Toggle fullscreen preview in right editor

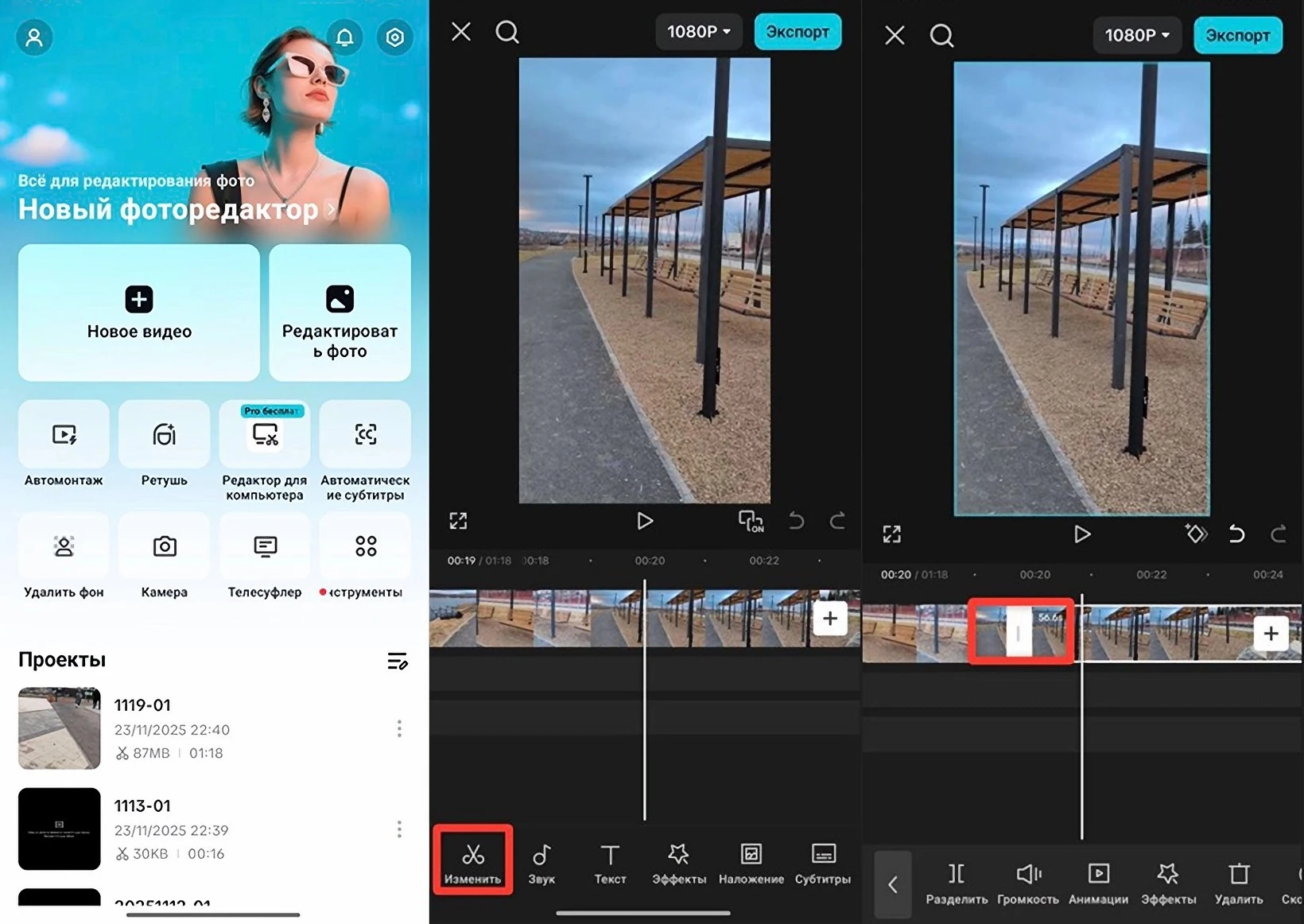pos(891,534)
